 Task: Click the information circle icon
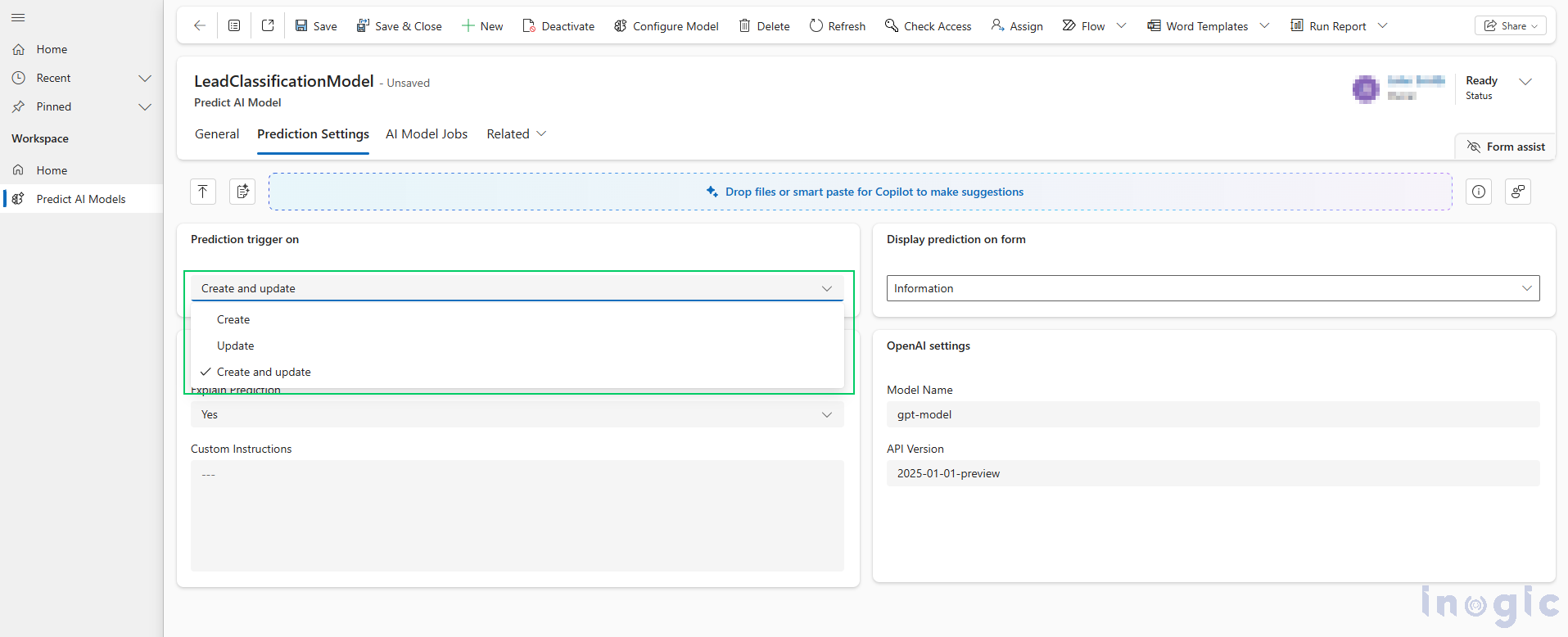point(1479,192)
